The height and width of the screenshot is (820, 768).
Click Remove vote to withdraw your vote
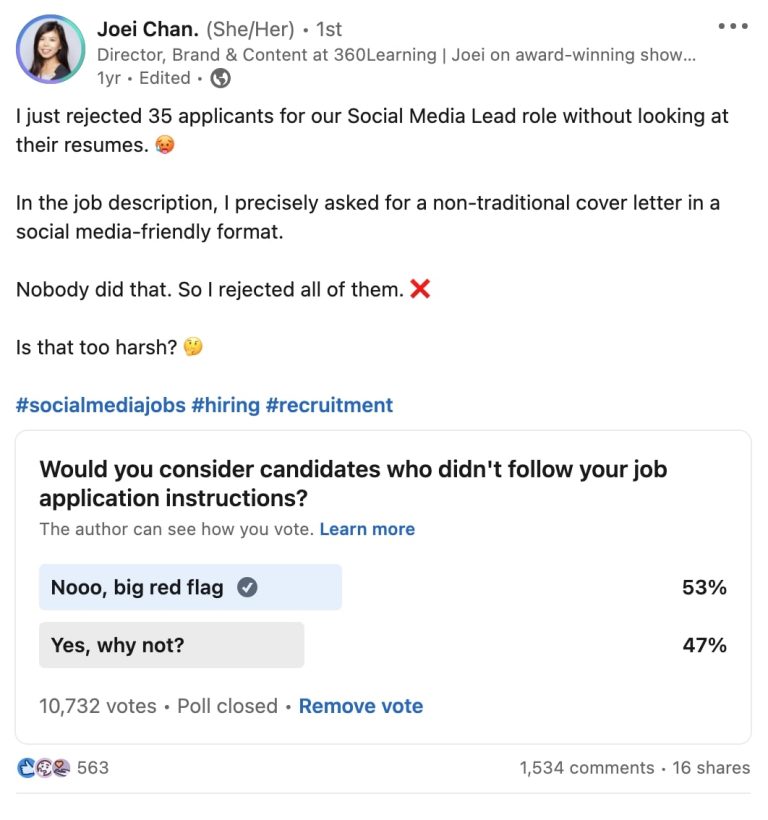(360, 706)
